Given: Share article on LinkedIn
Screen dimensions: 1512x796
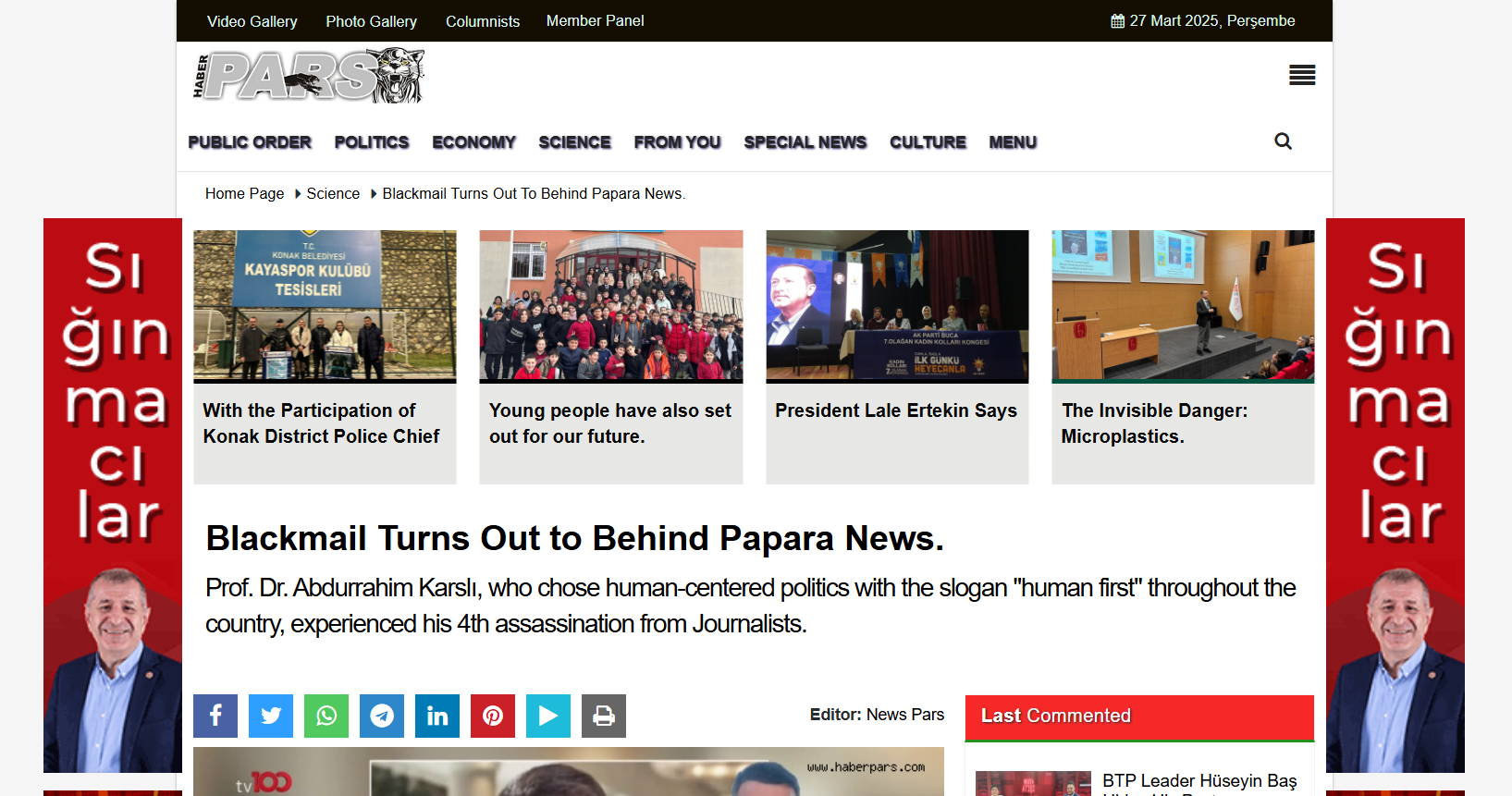Looking at the screenshot, I should point(437,716).
